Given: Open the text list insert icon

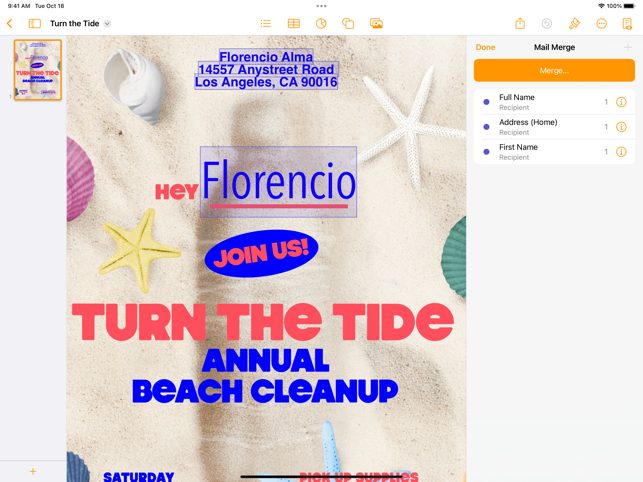Looking at the screenshot, I should (x=266, y=23).
